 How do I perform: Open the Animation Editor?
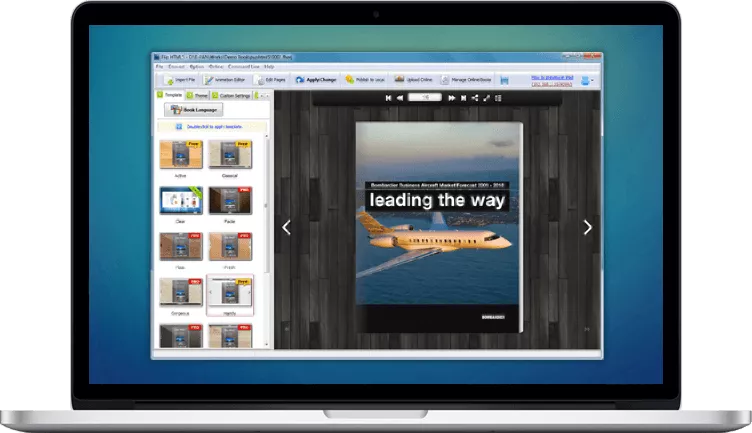pyautogui.click(x=226, y=79)
